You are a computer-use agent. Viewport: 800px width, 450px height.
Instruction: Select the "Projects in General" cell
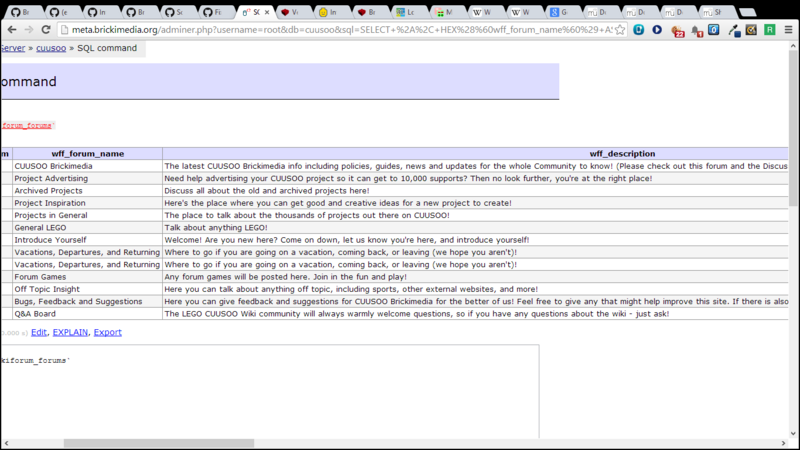(88, 215)
